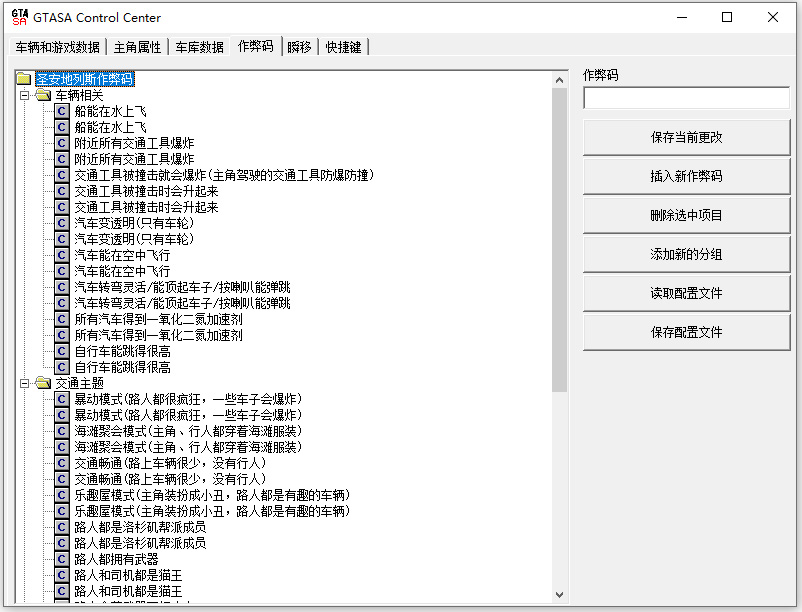Select the lower 交通畅通 text
The width and height of the screenshot is (802, 612).
click(x=170, y=479)
